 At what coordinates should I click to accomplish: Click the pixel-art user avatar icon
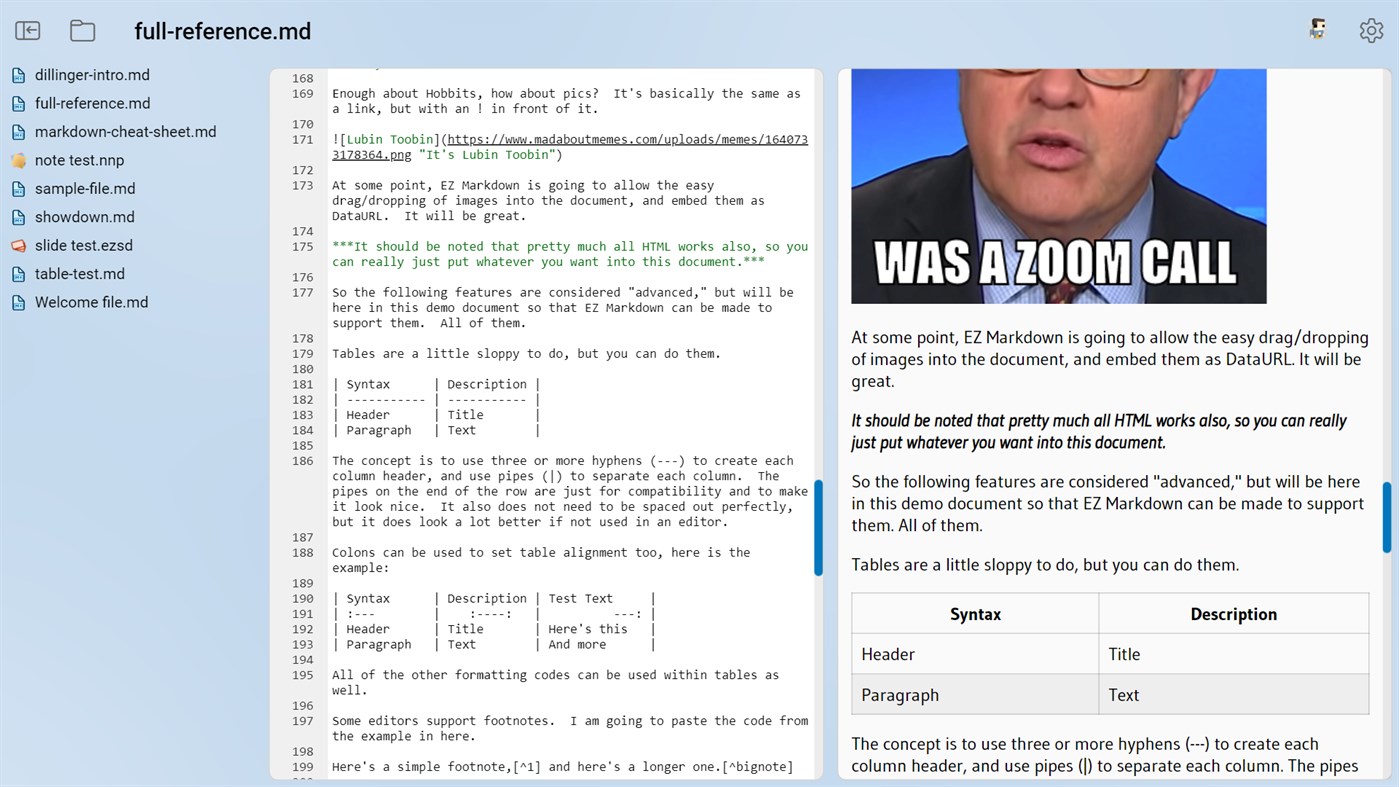tap(1317, 28)
